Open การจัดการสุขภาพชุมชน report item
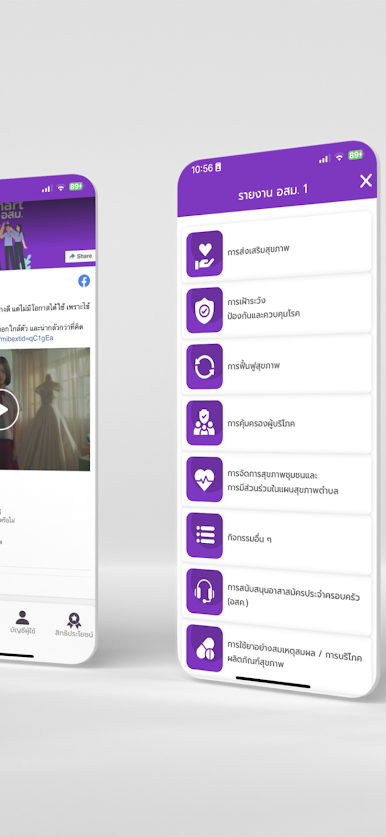 pos(277,483)
